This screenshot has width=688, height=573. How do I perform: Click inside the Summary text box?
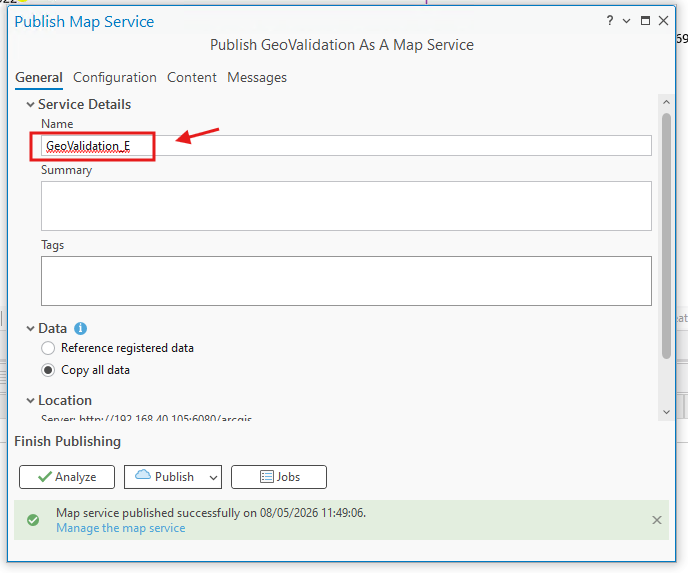[346, 206]
